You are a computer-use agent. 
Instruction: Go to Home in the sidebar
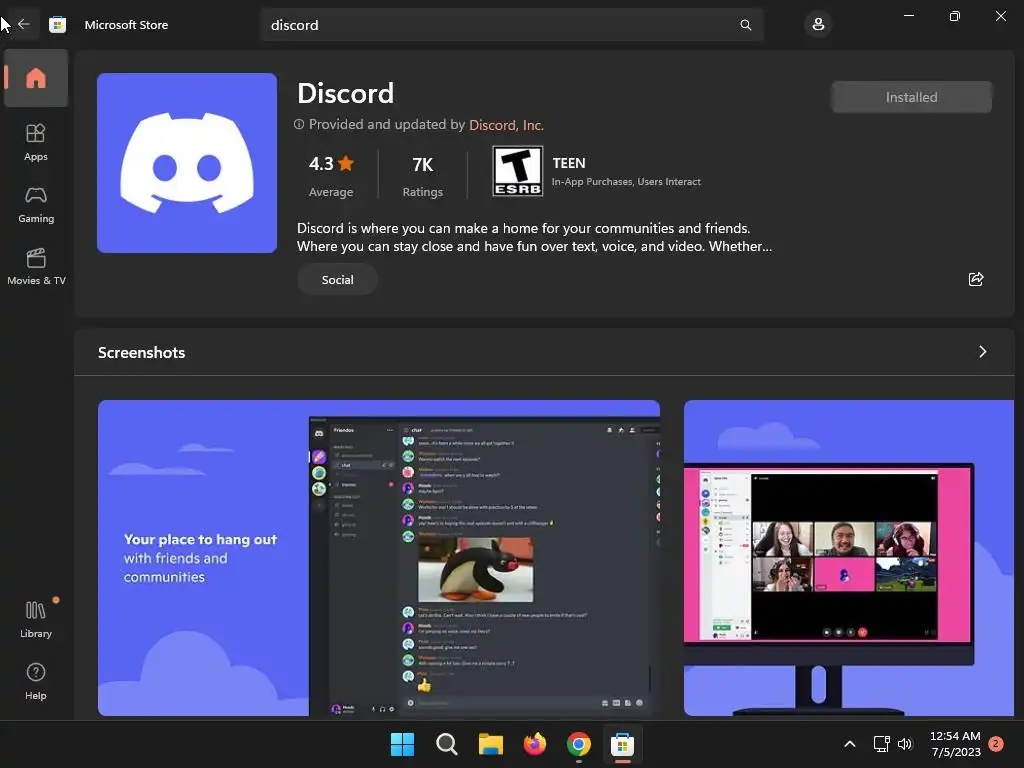click(36, 78)
